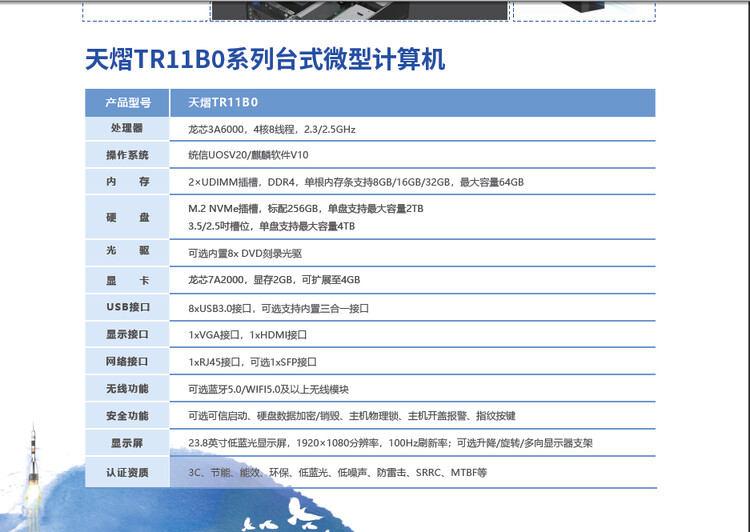Select the 硬盘 row label
This screenshot has width=750, height=532.
point(128,217)
